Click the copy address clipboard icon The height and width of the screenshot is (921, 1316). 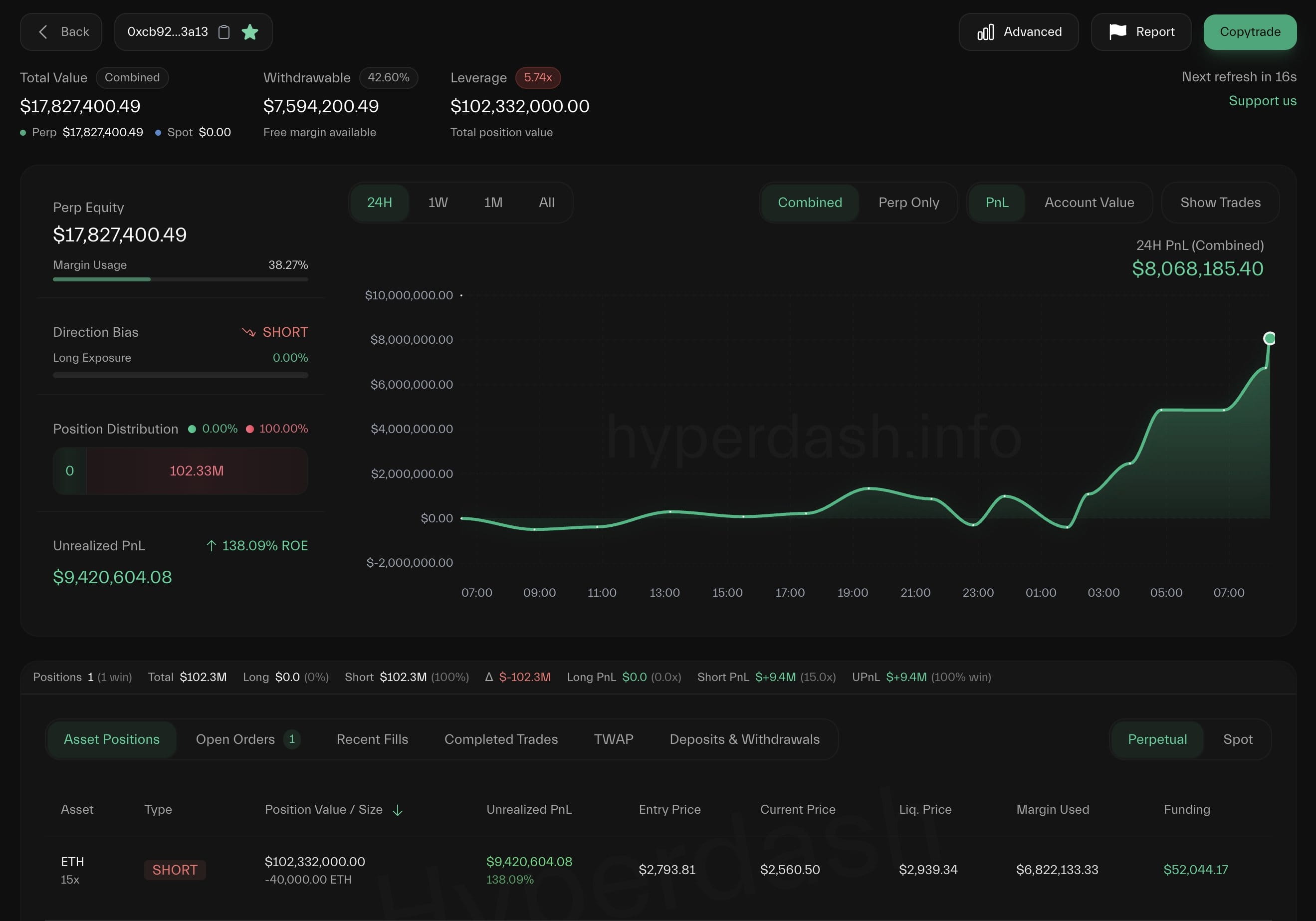point(224,32)
